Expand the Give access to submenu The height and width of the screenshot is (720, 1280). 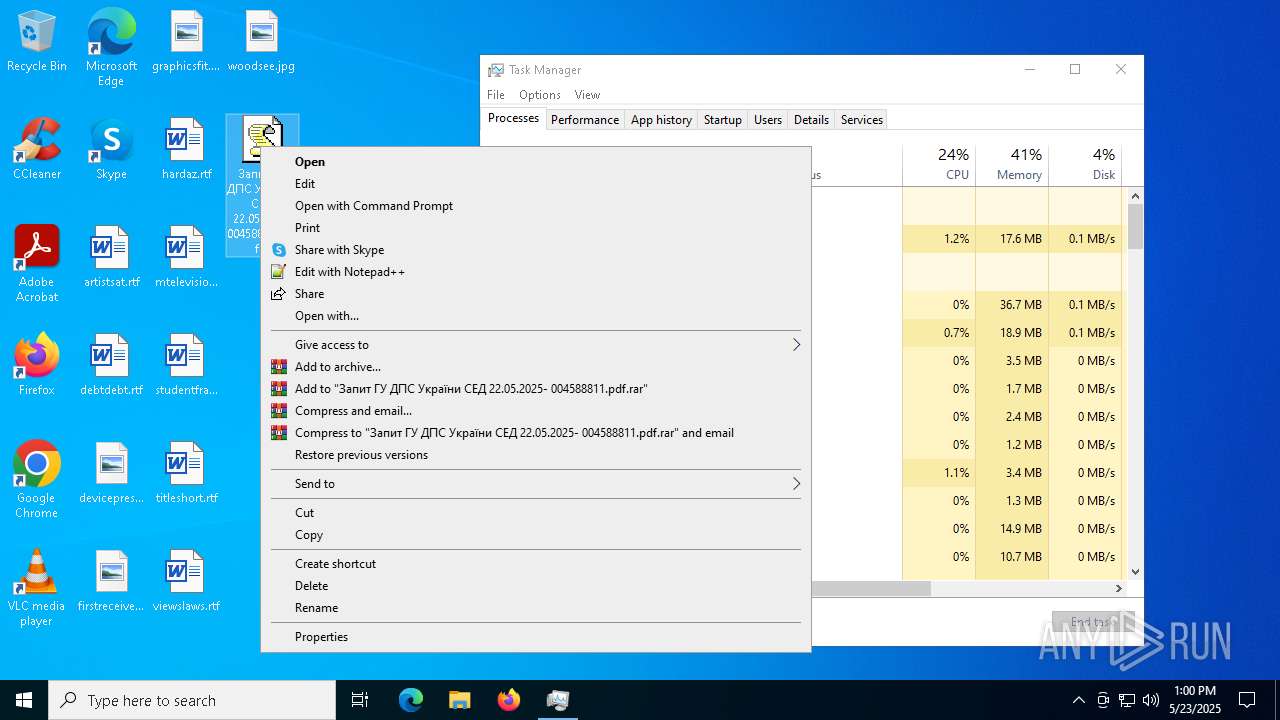pos(536,345)
